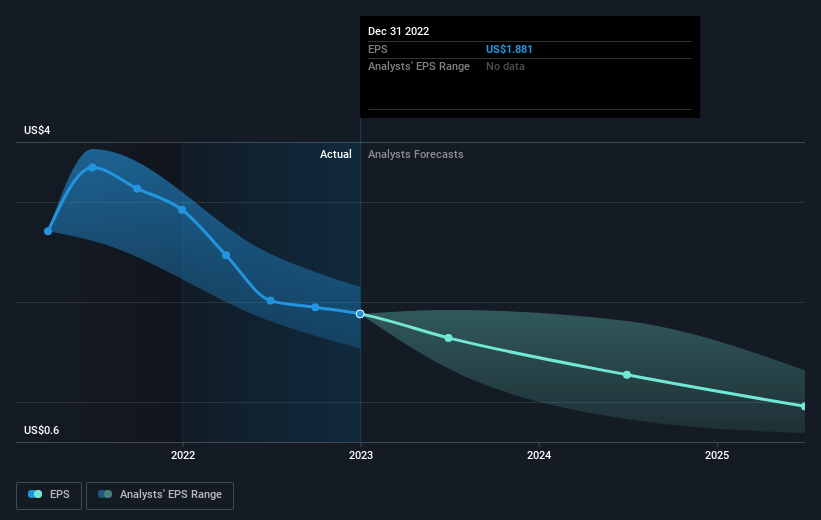Click the 2023 x-axis label
821x520 pixels.
click(361, 455)
